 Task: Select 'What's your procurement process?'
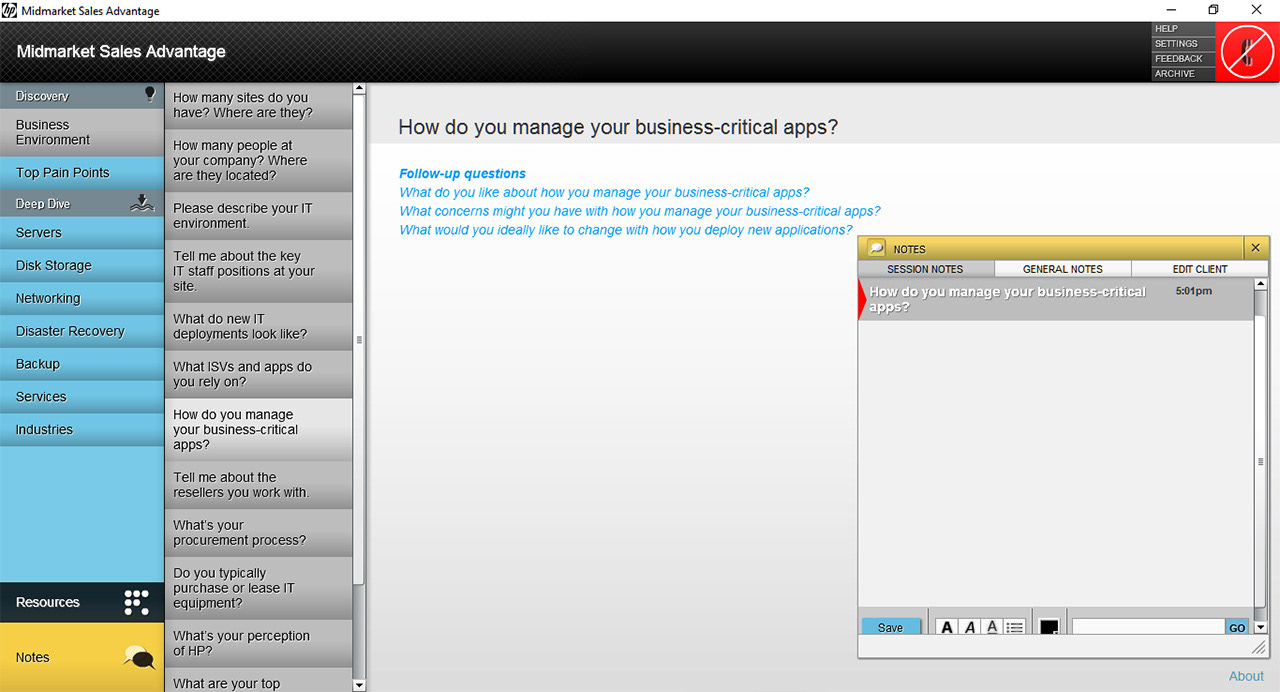(259, 532)
